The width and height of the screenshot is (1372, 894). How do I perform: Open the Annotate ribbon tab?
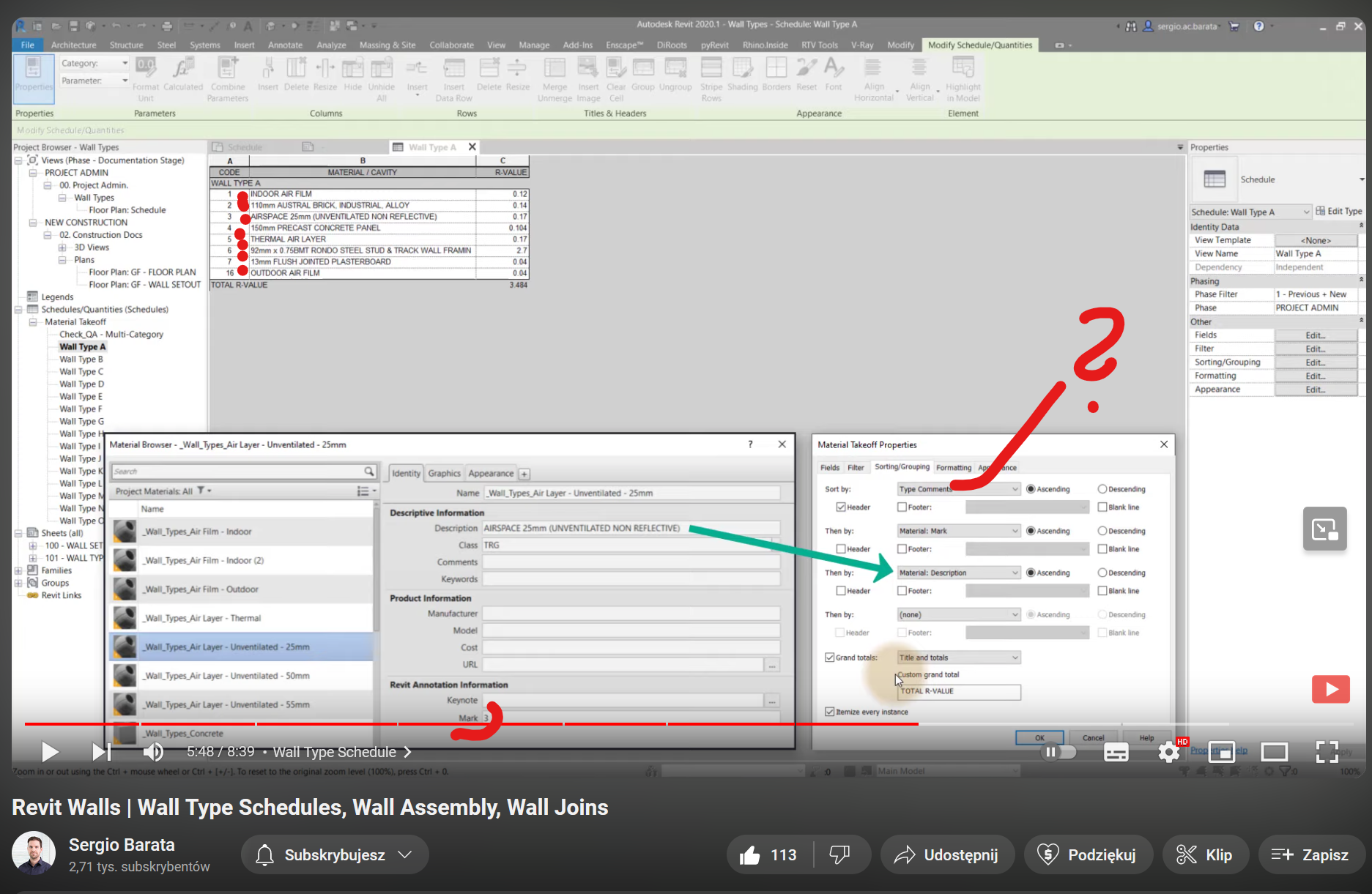click(285, 45)
